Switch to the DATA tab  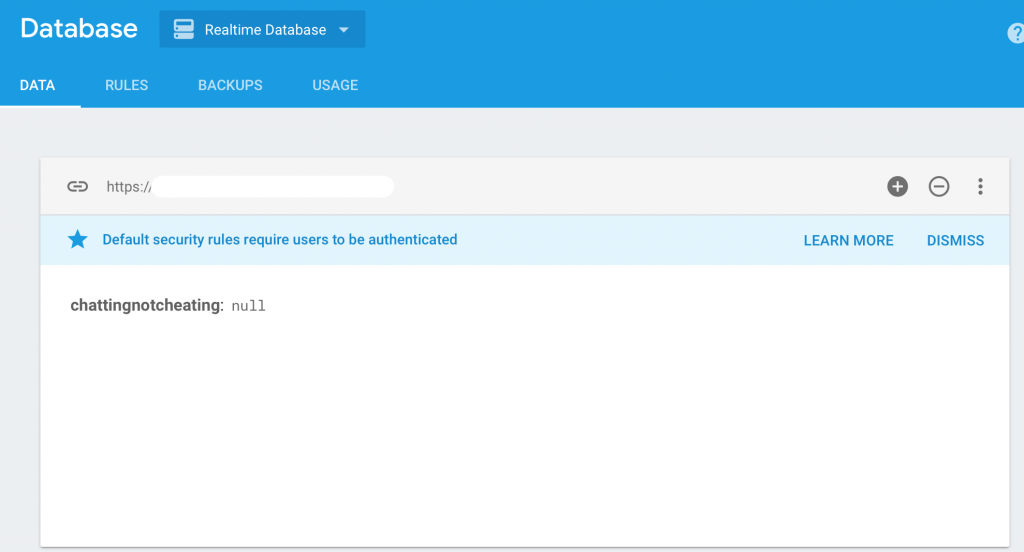coord(37,86)
